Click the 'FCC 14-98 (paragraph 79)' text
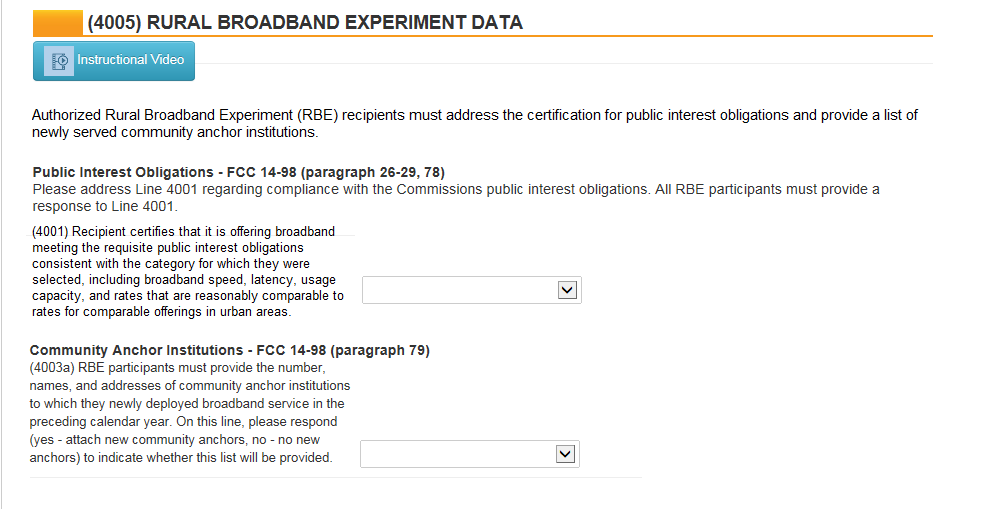The image size is (1000, 509). pyautogui.click(x=343, y=350)
